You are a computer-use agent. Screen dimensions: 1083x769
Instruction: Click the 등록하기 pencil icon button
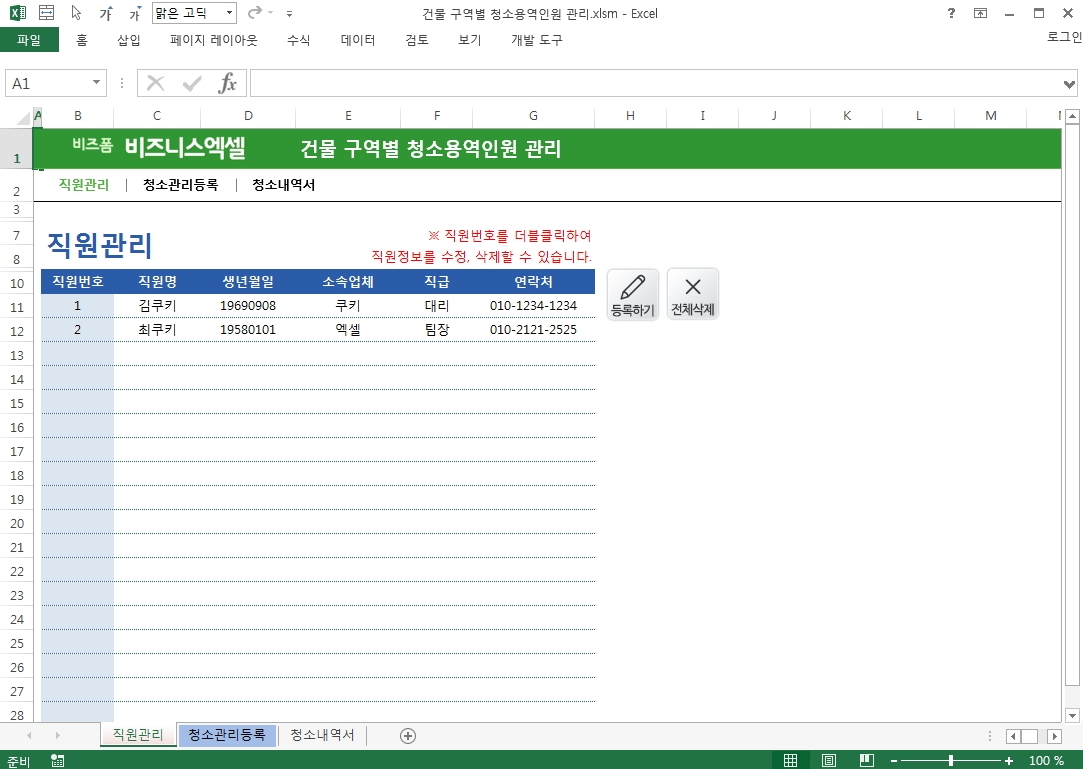tap(632, 294)
